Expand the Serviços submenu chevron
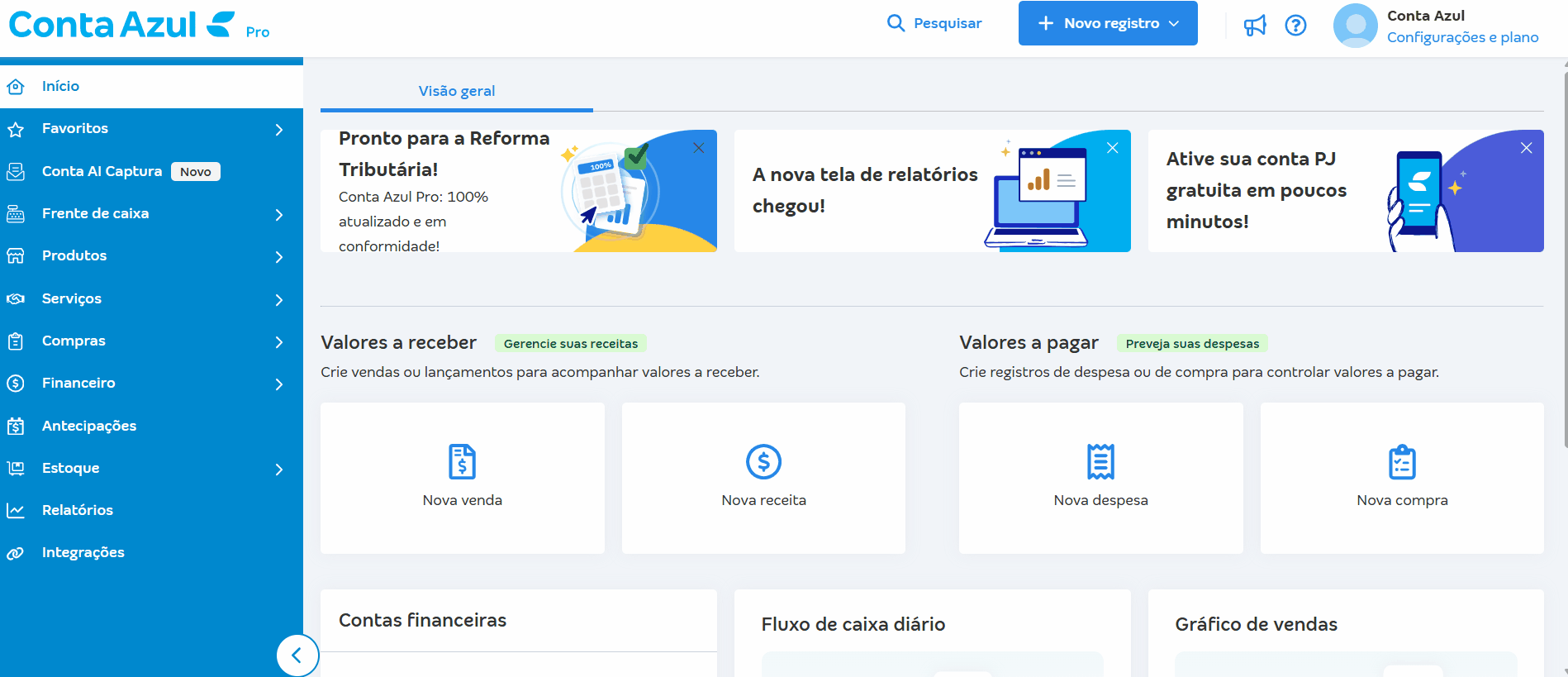The width and height of the screenshot is (1568, 677). tap(279, 300)
